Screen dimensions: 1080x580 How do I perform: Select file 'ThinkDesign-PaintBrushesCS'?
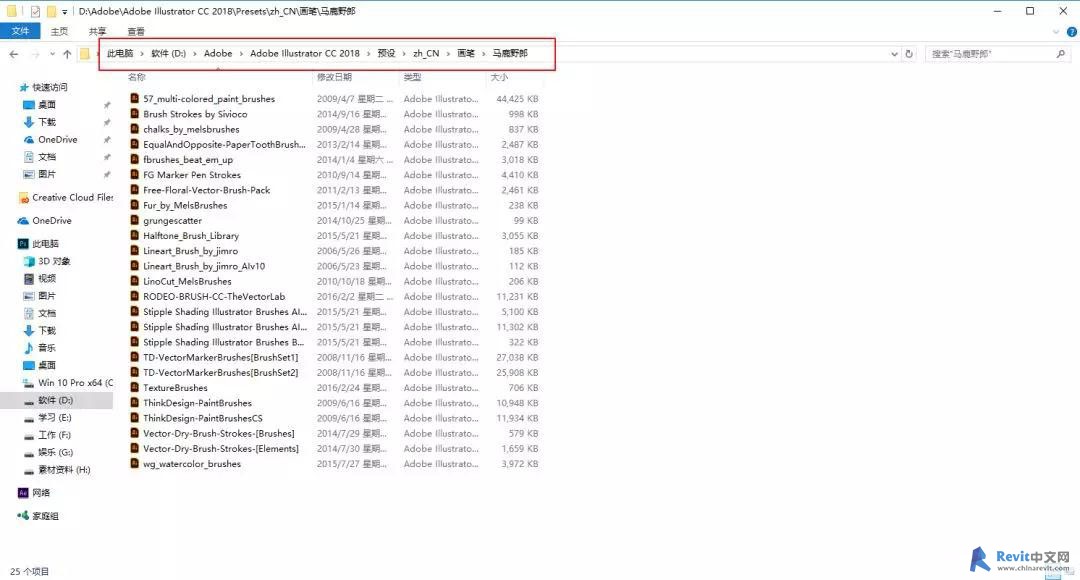202,418
